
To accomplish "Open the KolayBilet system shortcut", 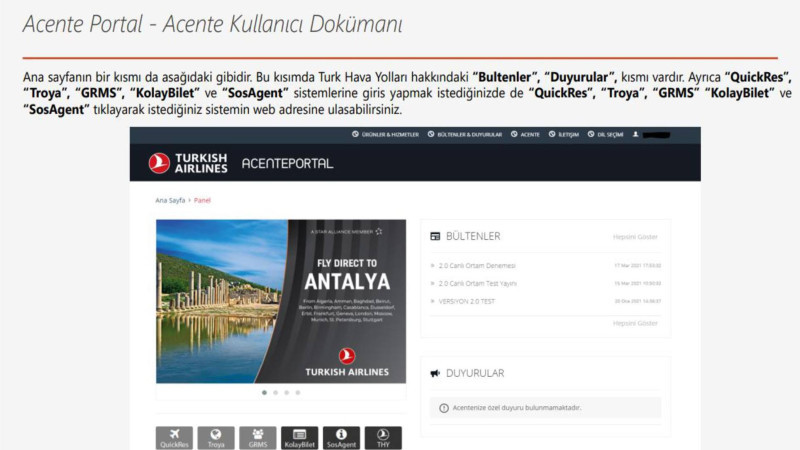I will [299, 438].
